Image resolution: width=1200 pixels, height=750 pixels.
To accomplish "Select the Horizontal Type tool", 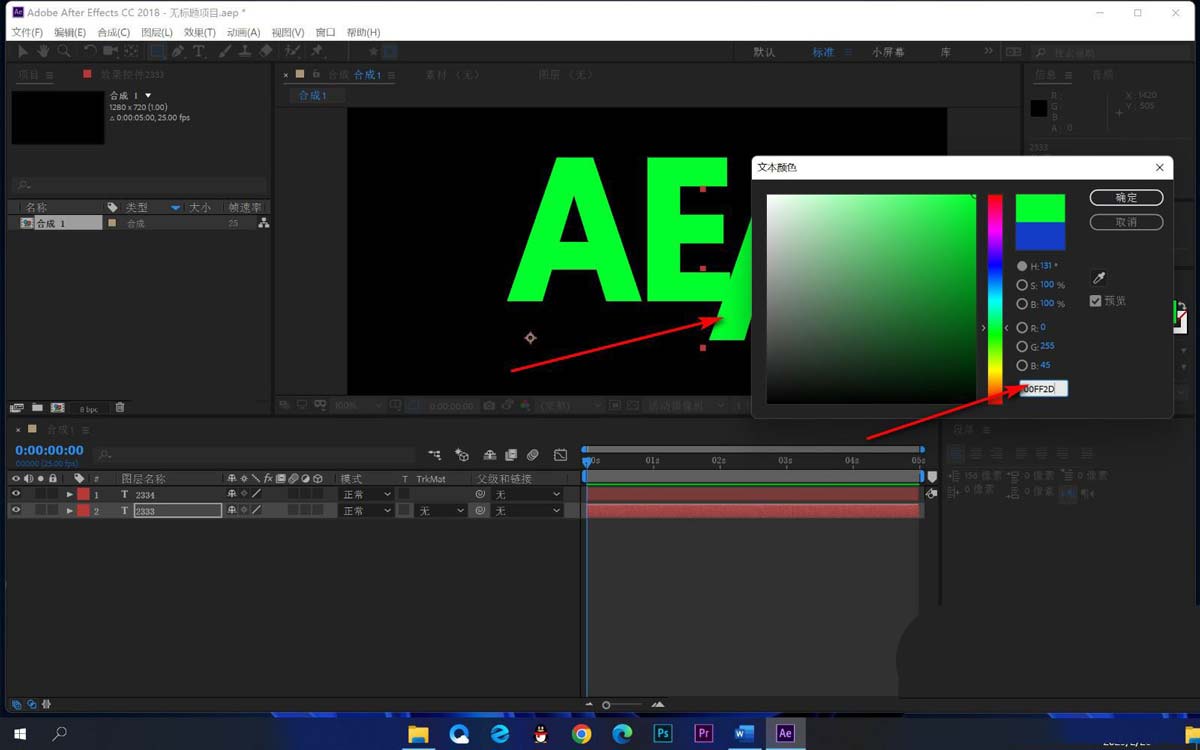I will [199, 51].
